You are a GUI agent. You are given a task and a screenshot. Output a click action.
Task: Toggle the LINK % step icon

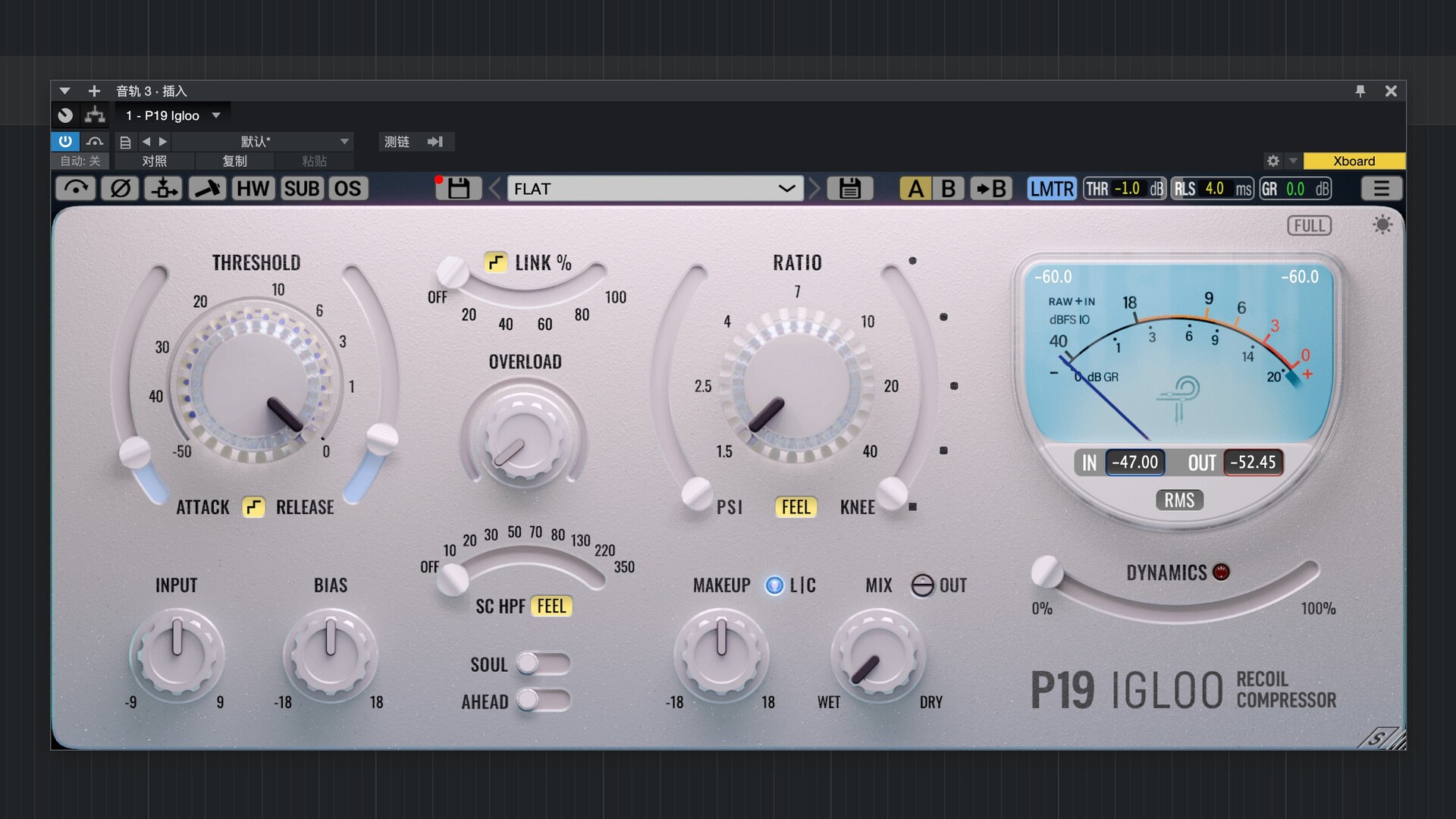pyautogui.click(x=495, y=262)
